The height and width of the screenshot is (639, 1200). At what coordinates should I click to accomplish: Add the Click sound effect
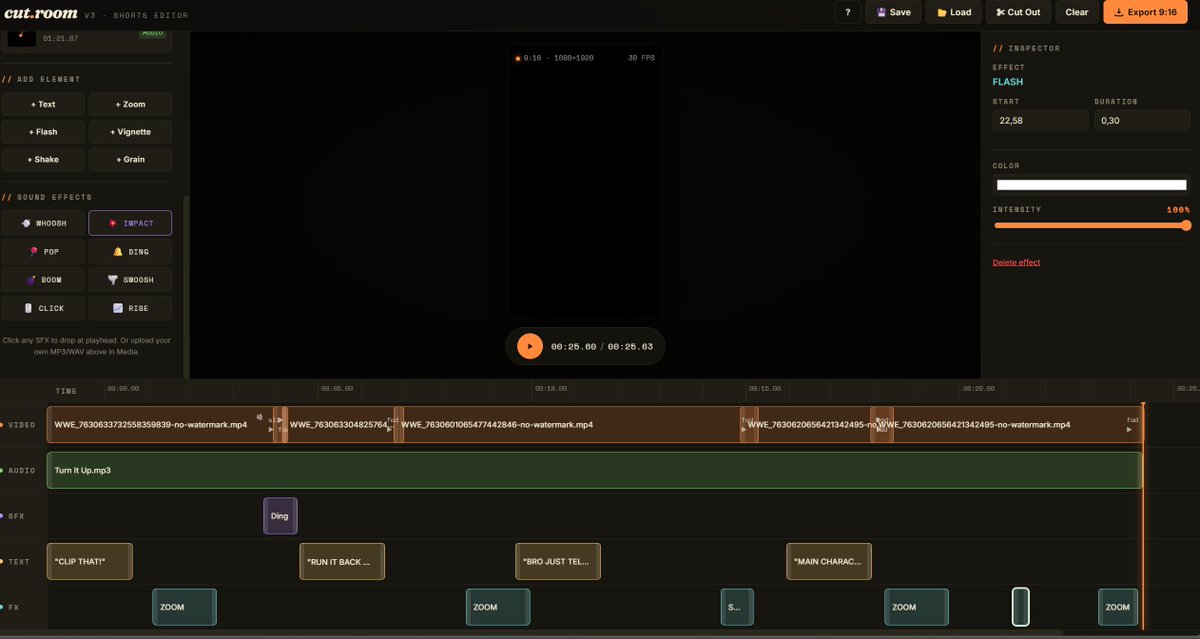click(43, 308)
